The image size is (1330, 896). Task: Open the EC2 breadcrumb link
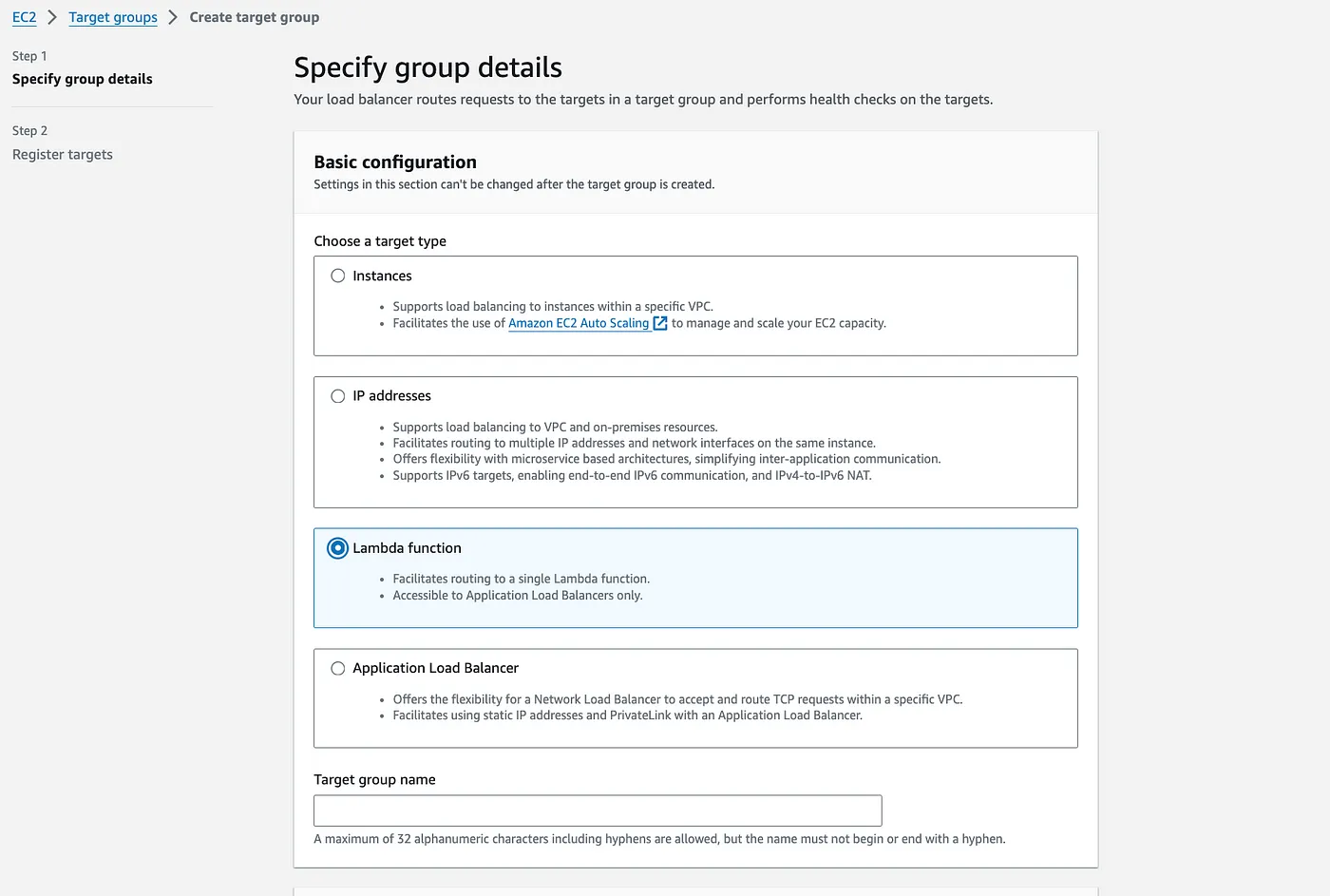tap(24, 17)
